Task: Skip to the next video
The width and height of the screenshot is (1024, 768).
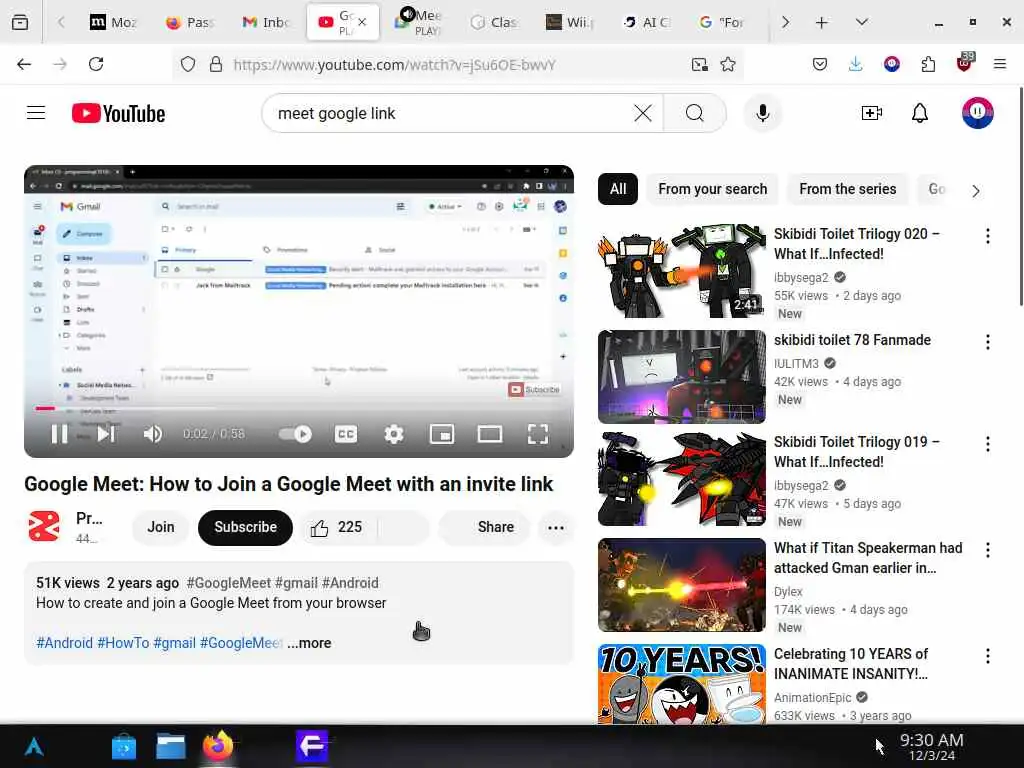Action: click(x=106, y=434)
